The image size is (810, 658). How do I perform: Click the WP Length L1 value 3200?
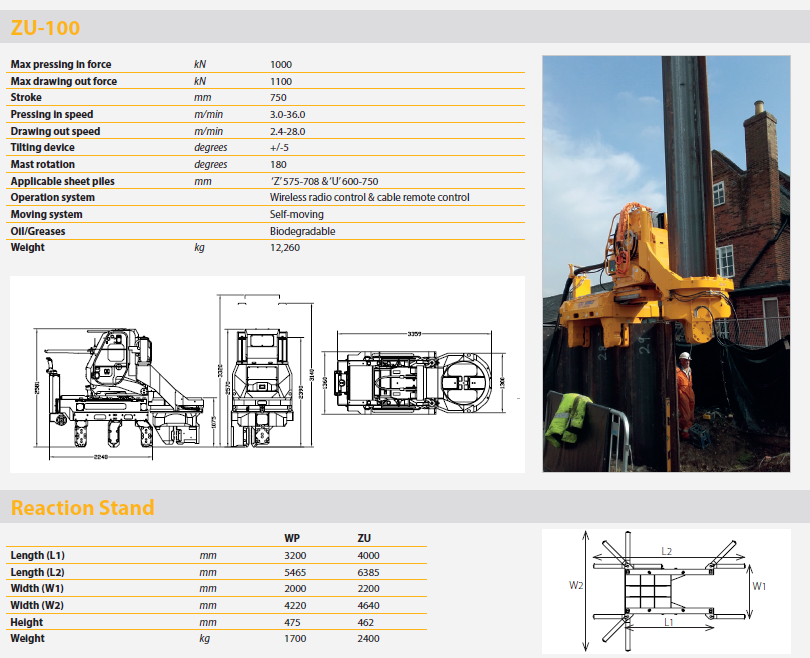tap(295, 556)
